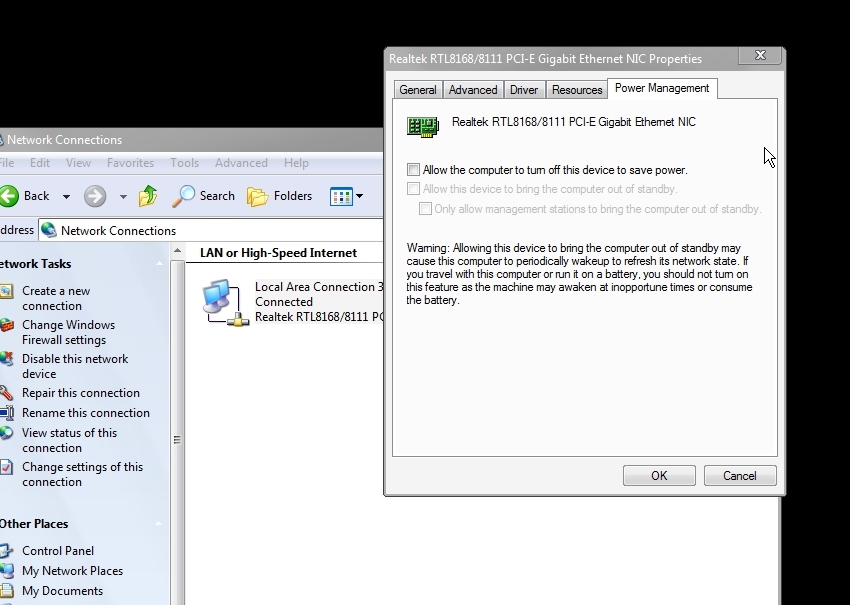850x605 pixels.
Task: Open the Help menu
Action: 296,163
